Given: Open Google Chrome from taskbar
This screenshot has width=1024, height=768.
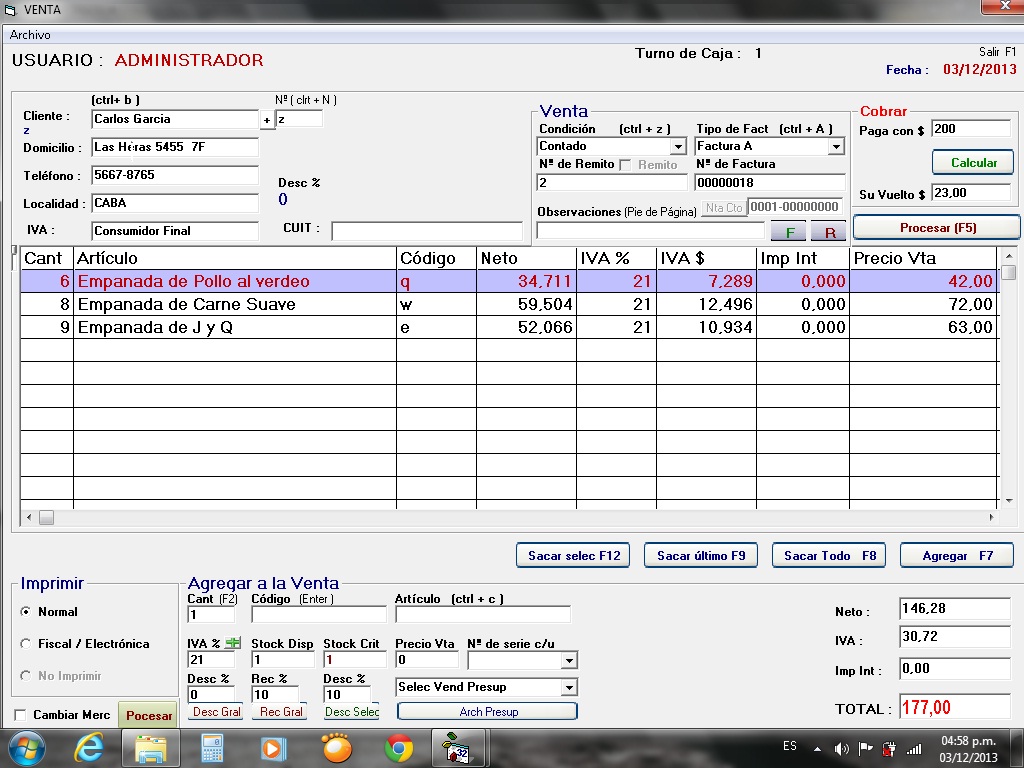Looking at the screenshot, I should [398, 748].
